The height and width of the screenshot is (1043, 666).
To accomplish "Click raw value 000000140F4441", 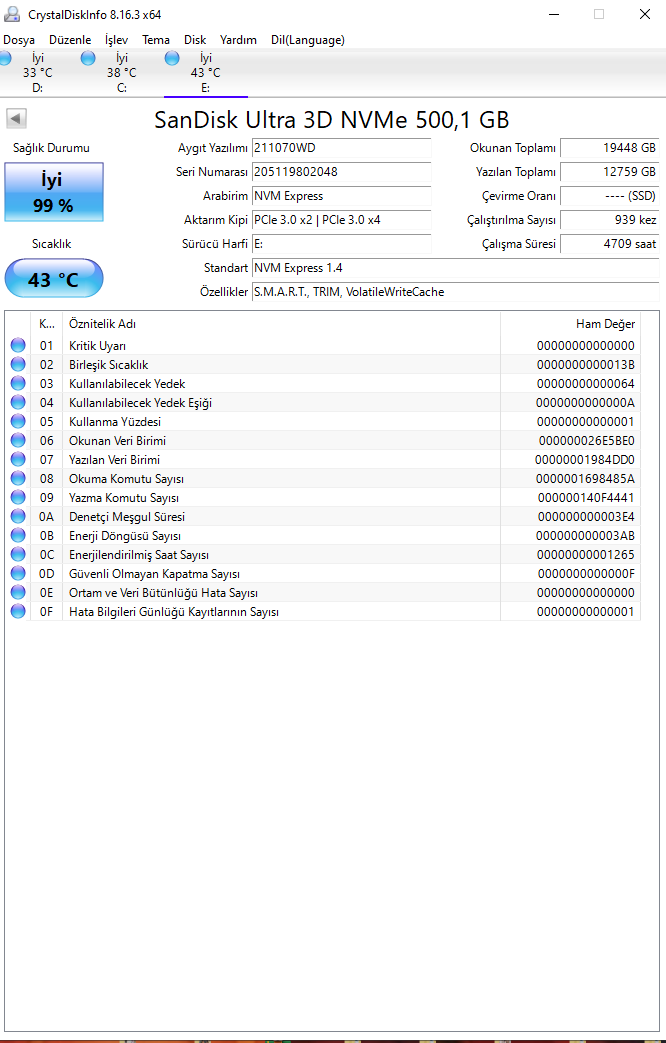I will [x=585, y=497].
